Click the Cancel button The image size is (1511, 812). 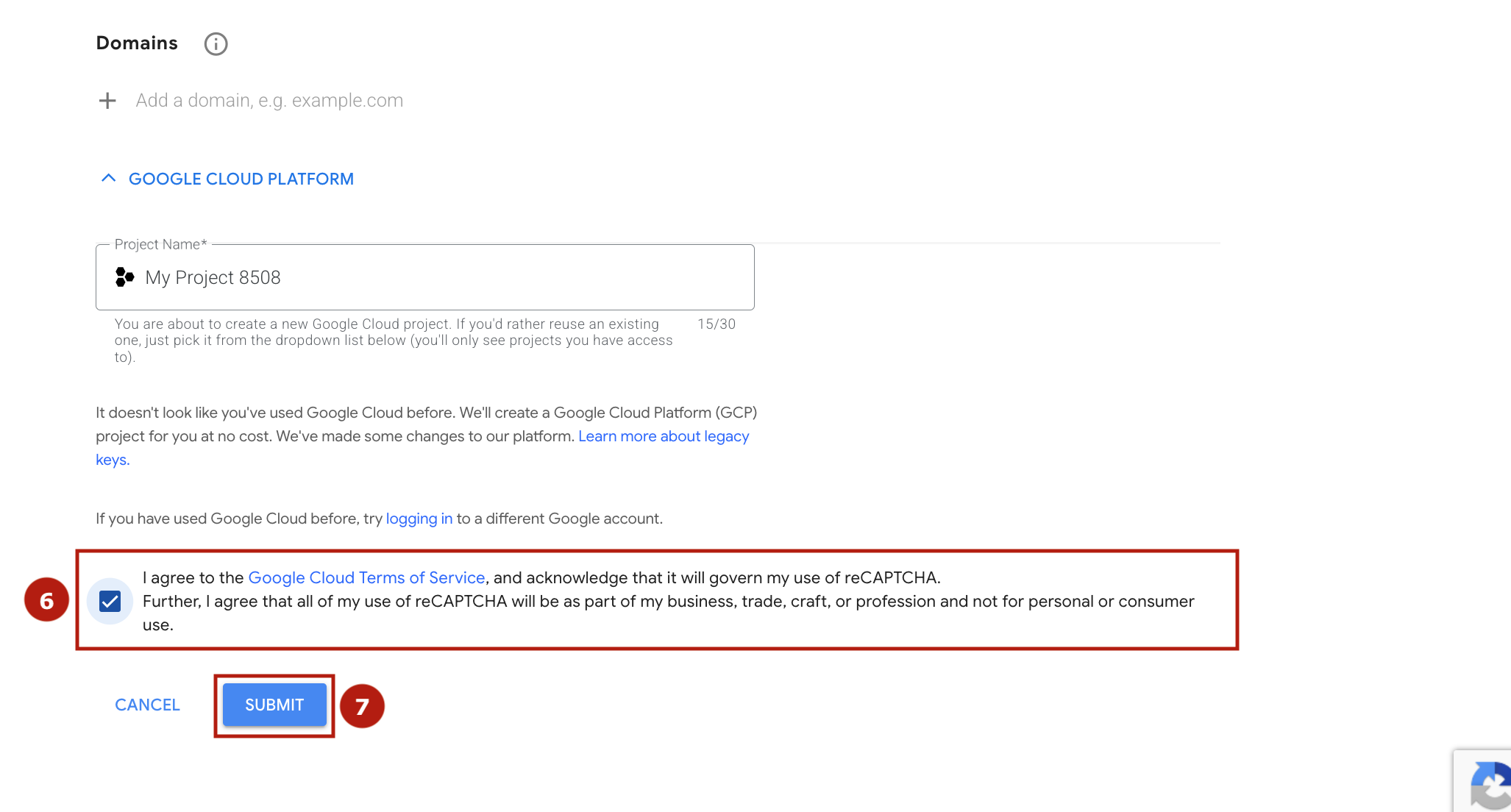[x=147, y=705]
